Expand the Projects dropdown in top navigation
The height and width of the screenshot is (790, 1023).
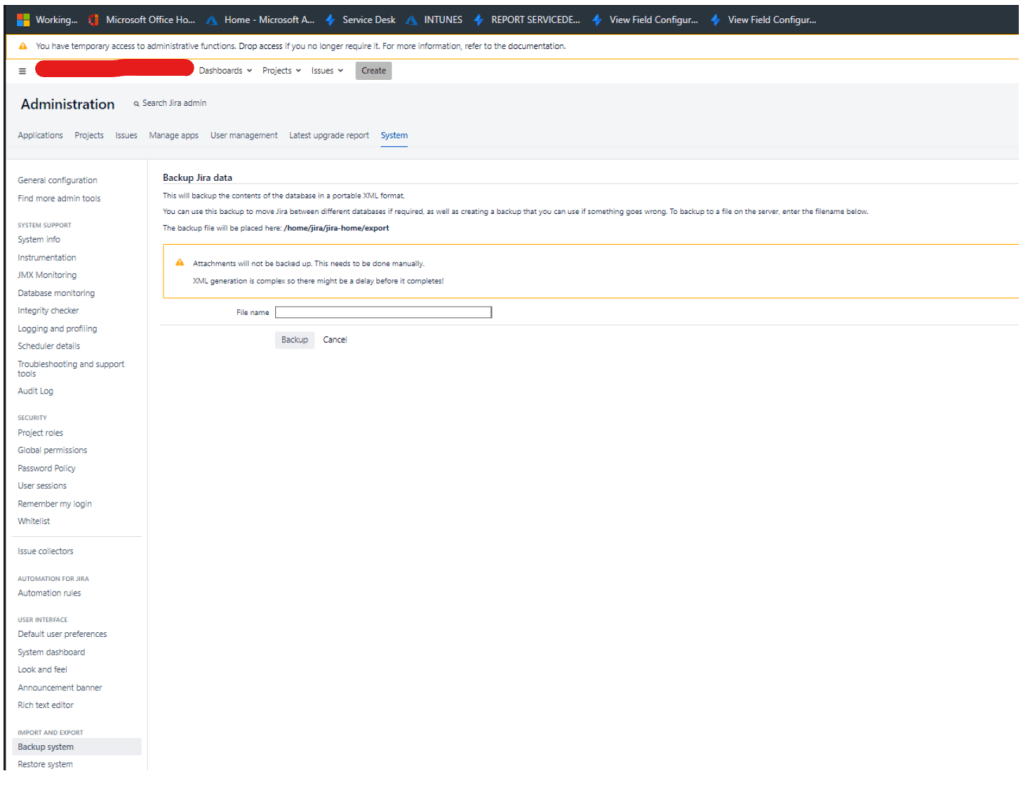tap(281, 71)
